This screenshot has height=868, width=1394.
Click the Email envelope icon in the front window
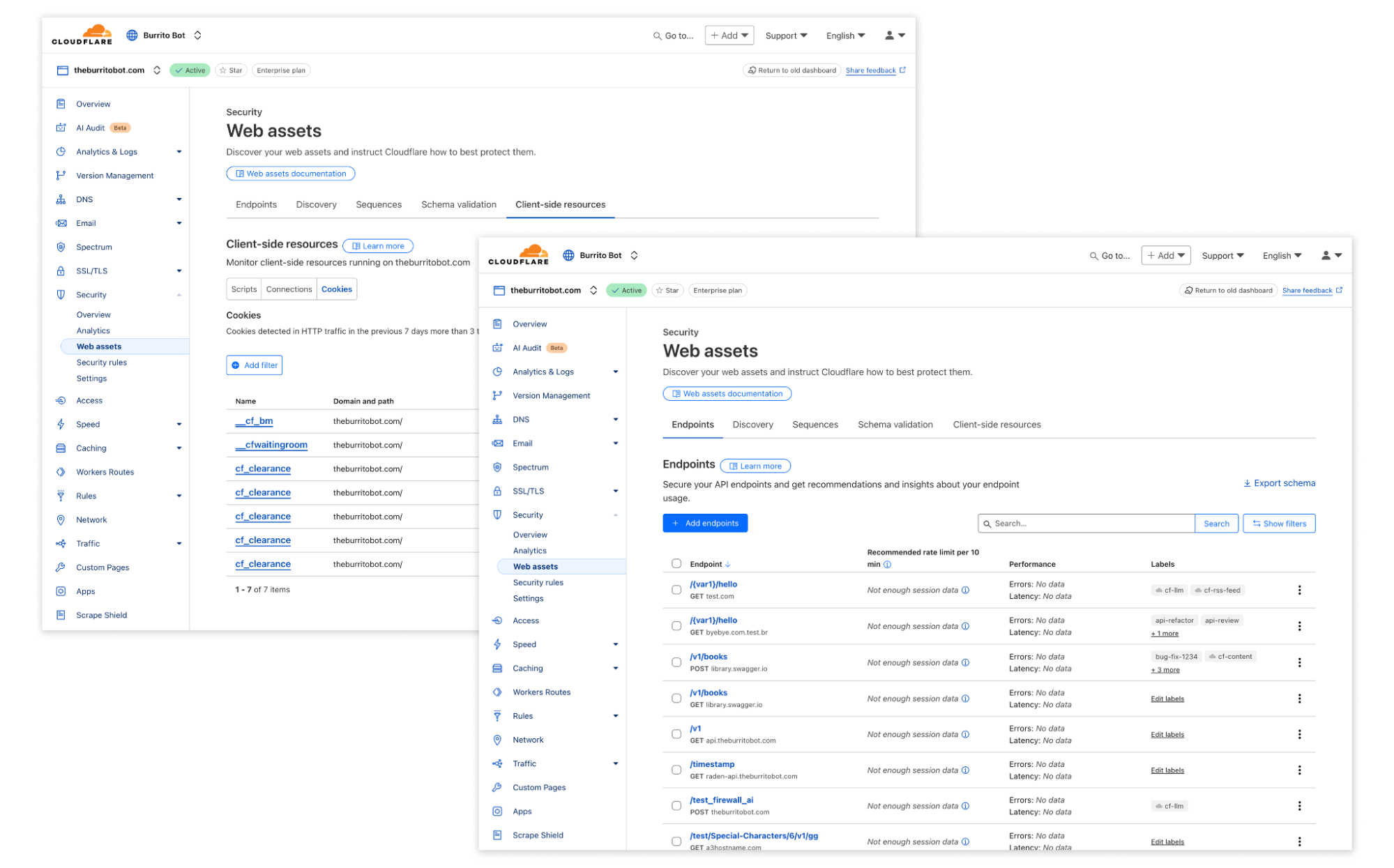coord(497,443)
